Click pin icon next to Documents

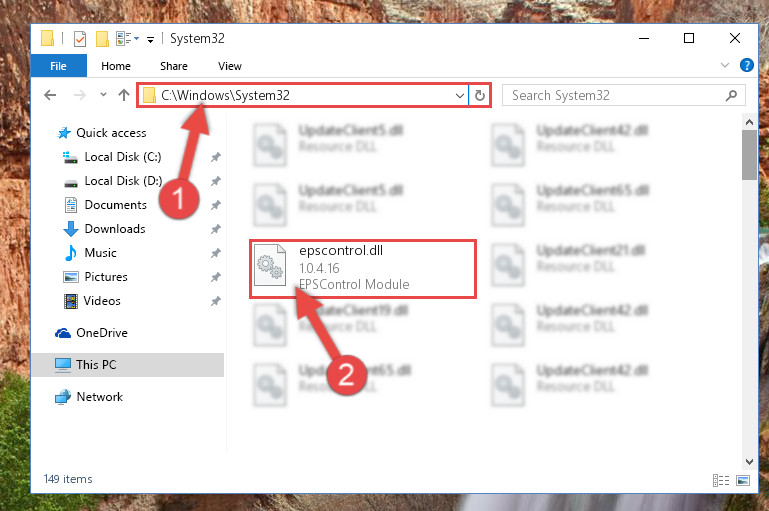tap(215, 205)
